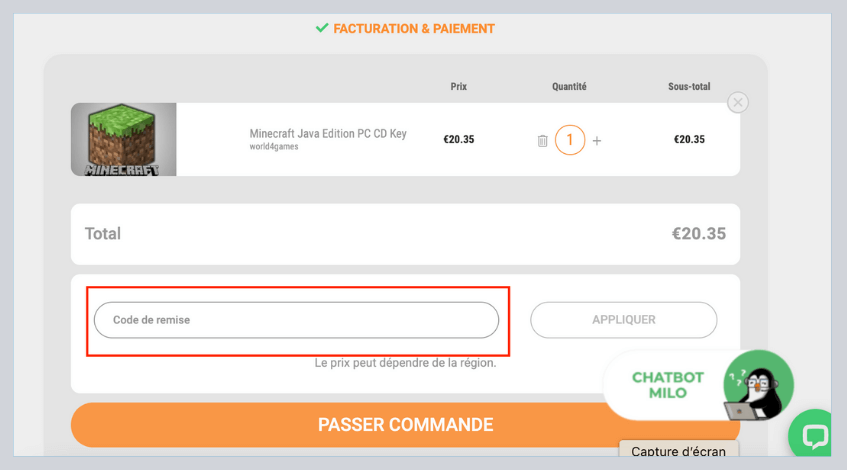Increase quantity with the plus icon

pyautogui.click(x=597, y=141)
